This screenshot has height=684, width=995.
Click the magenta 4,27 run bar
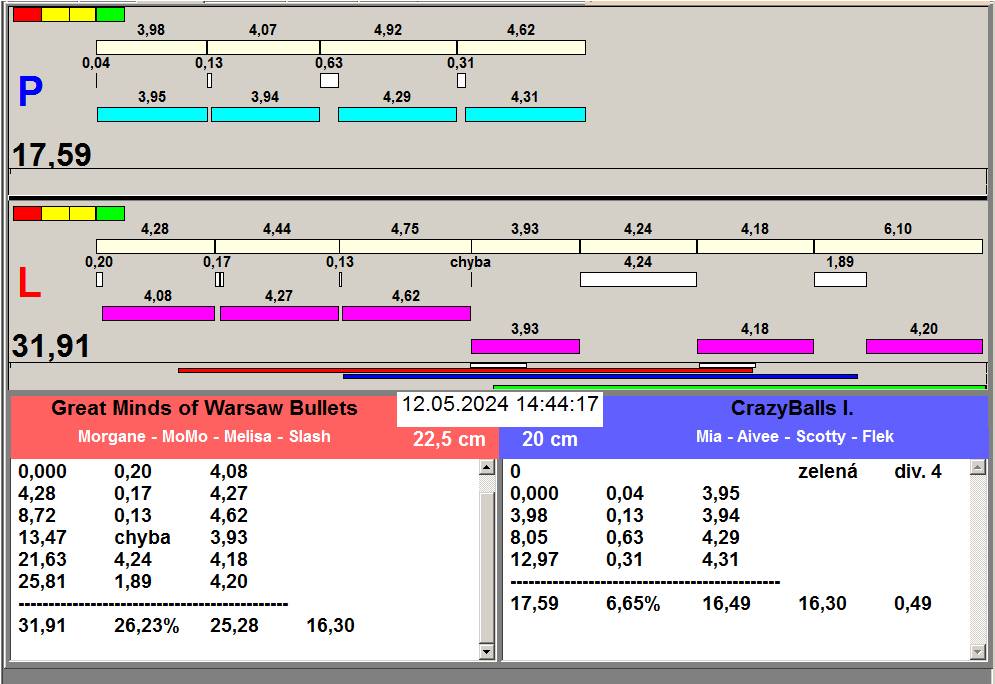(x=279, y=313)
